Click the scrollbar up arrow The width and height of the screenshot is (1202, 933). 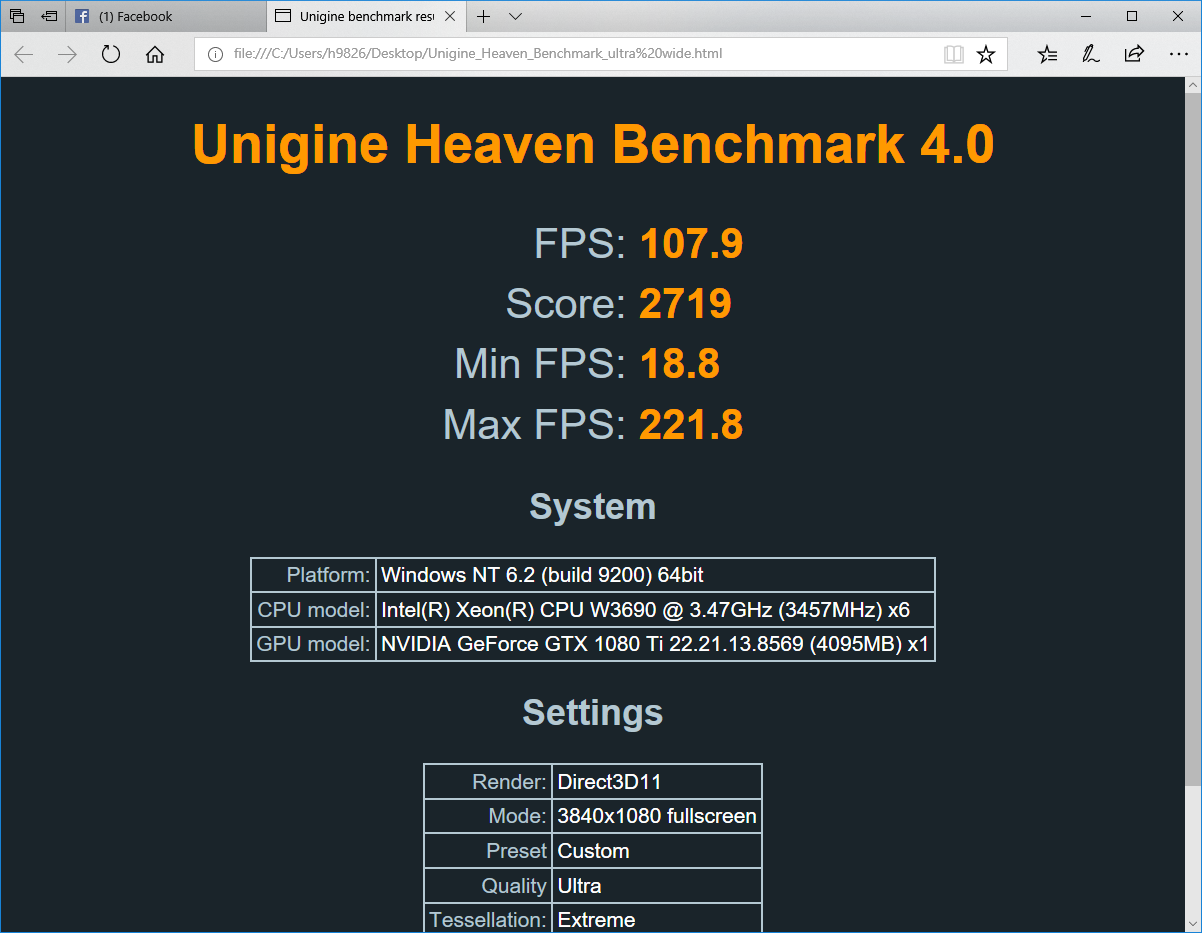[1193, 86]
